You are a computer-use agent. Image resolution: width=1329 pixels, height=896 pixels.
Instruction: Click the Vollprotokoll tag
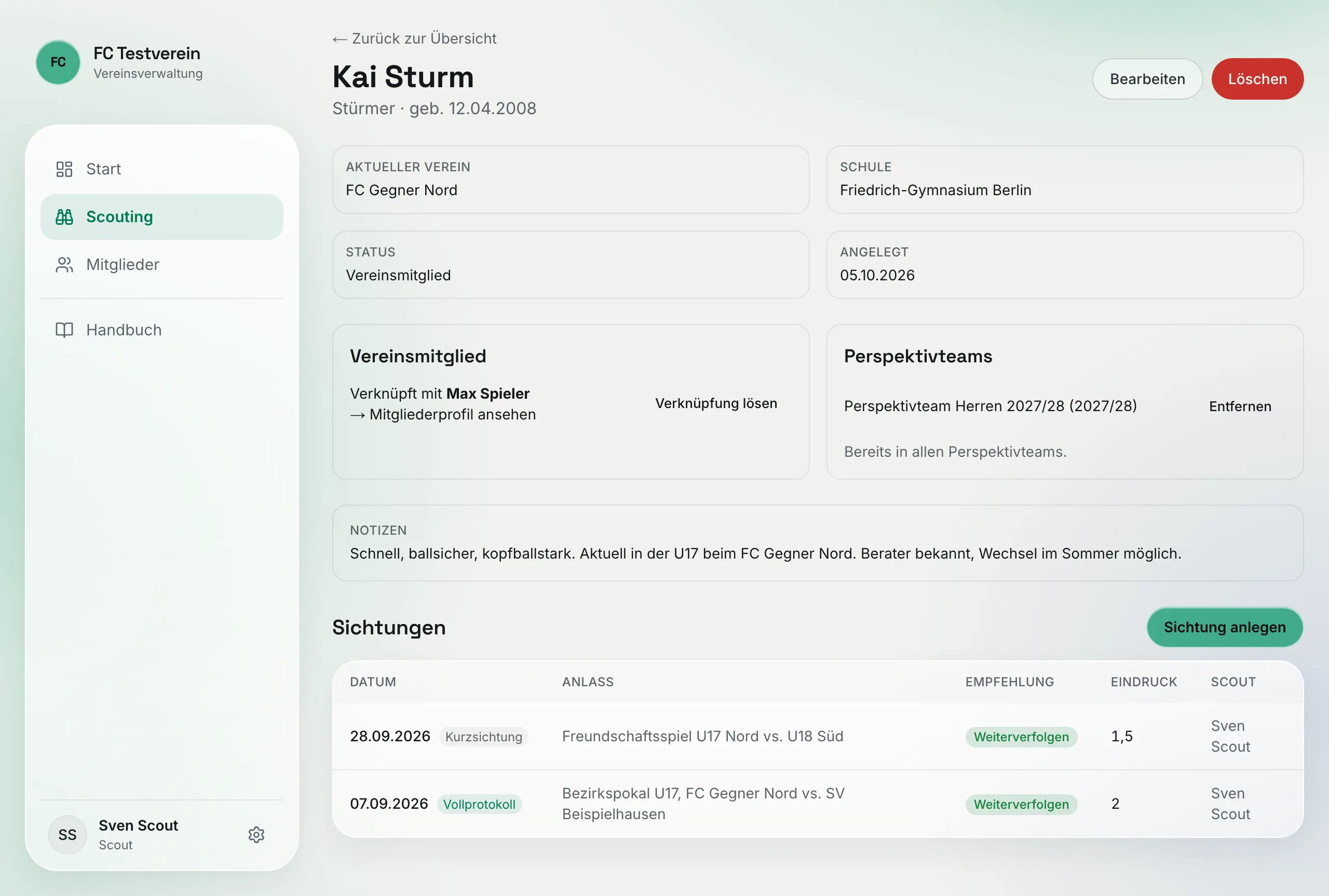coord(479,805)
